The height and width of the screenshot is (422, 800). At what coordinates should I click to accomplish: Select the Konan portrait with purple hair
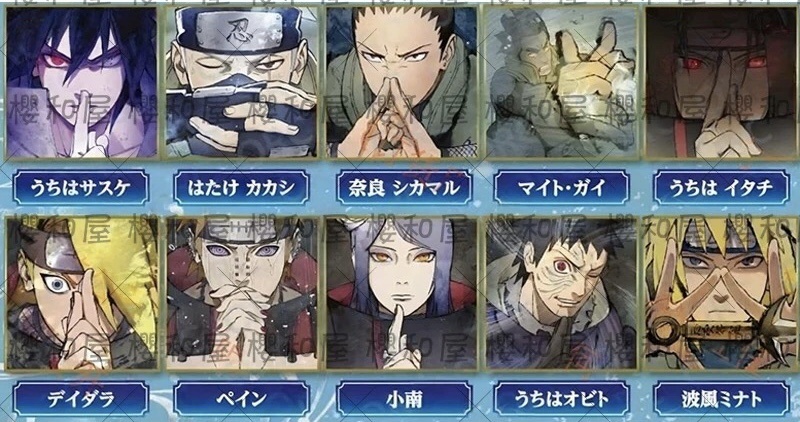[x=402, y=293]
